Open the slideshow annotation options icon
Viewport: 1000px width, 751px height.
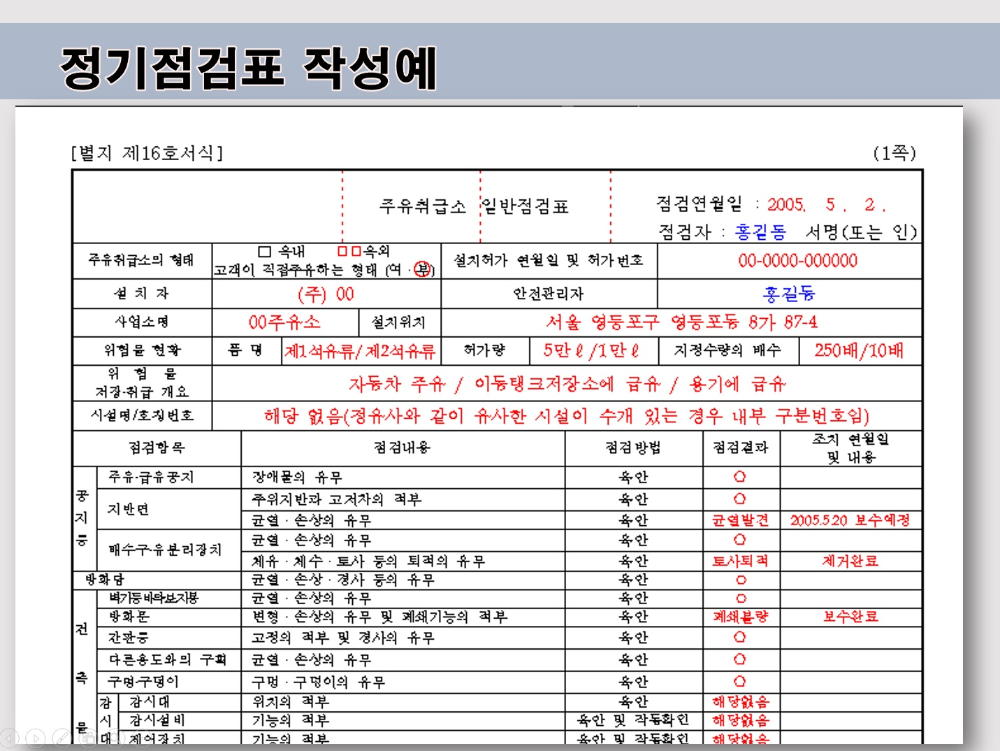coord(88,737)
